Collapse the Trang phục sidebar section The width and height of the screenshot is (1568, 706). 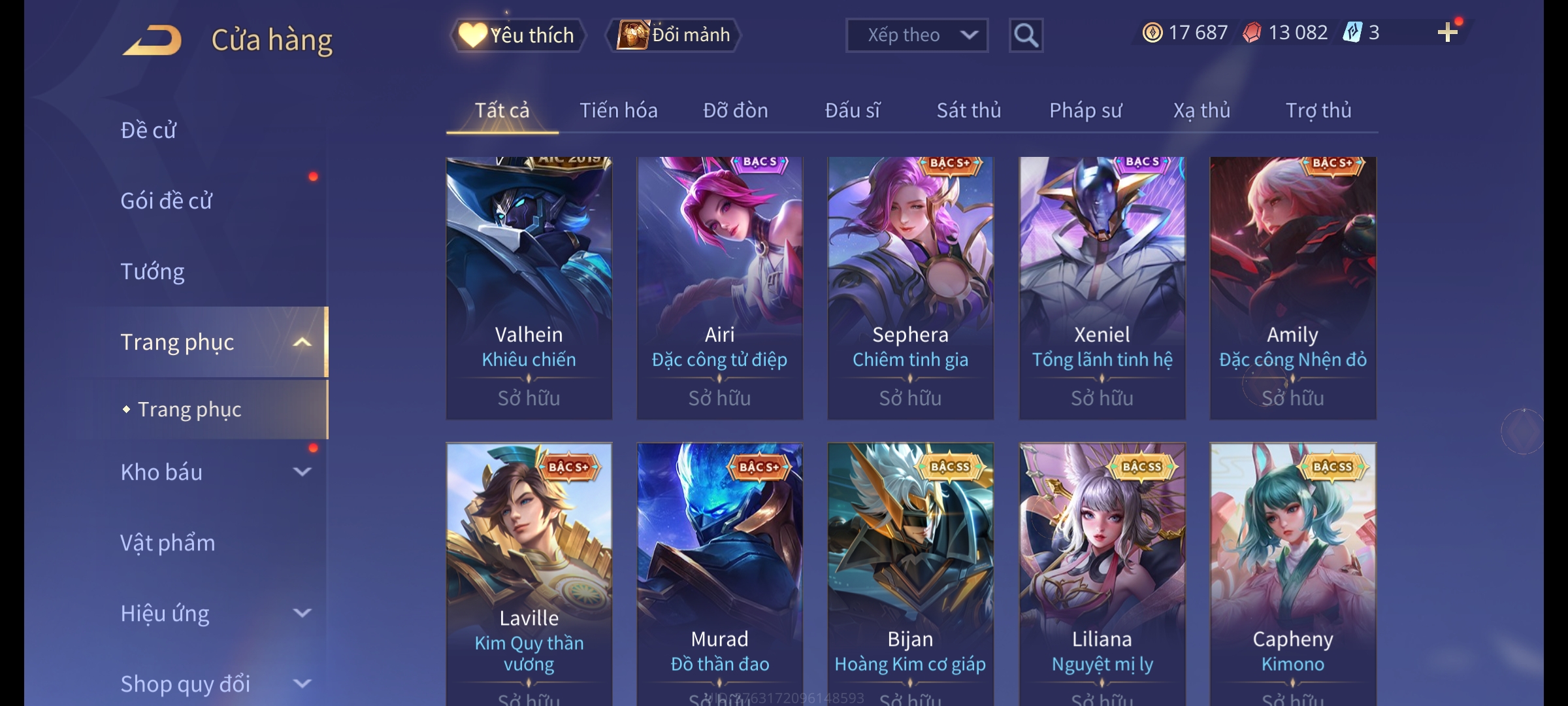[302, 343]
